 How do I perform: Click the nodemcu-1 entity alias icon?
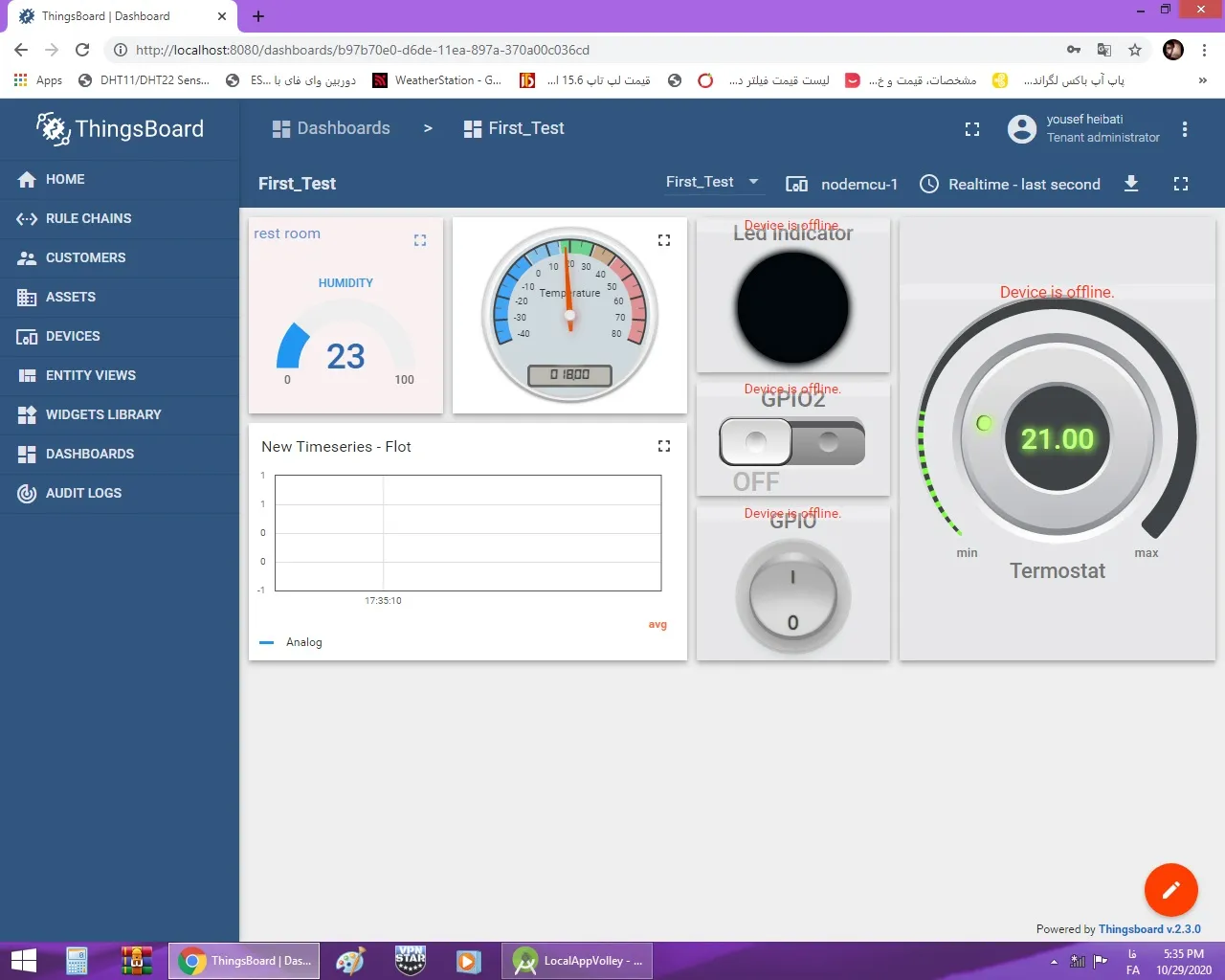click(796, 184)
